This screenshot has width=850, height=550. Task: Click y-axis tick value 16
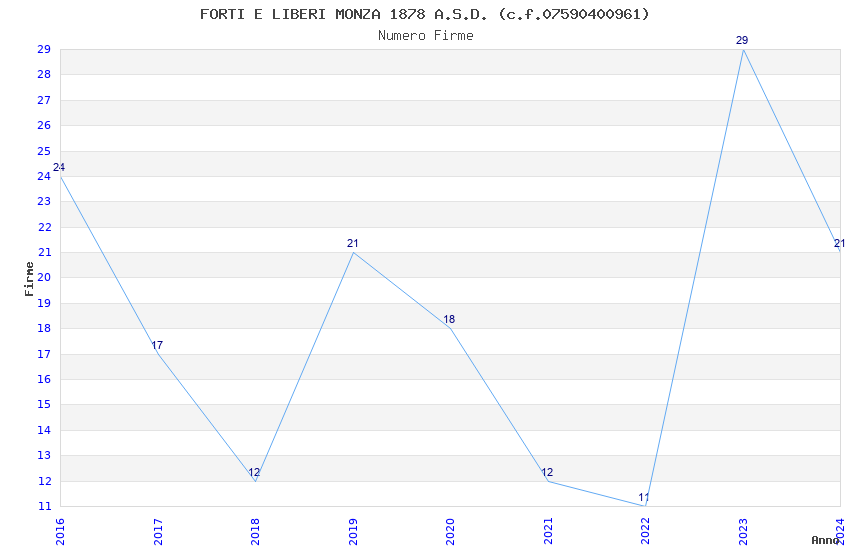coord(44,379)
